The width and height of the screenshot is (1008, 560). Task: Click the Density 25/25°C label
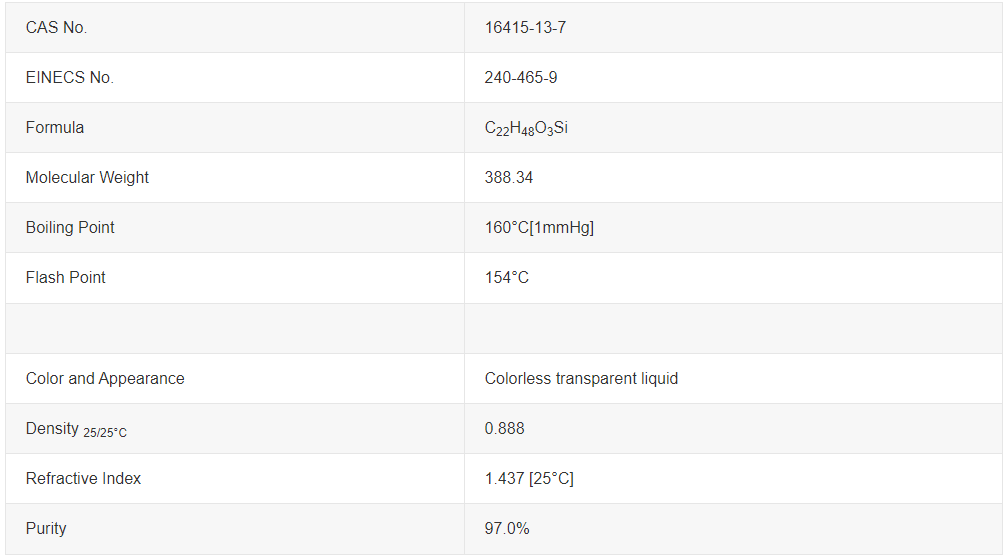(x=76, y=430)
